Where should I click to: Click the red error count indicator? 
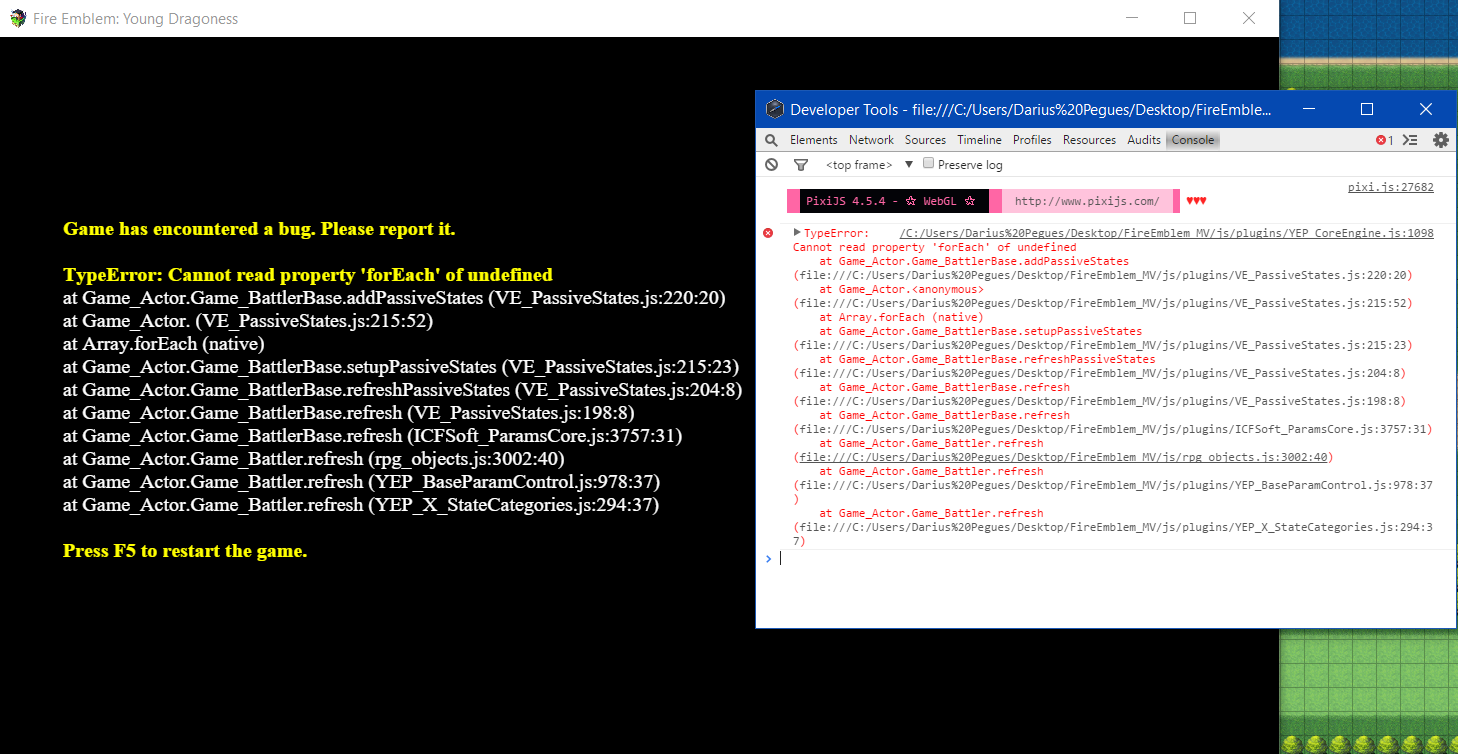pyautogui.click(x=1385, y=140)
